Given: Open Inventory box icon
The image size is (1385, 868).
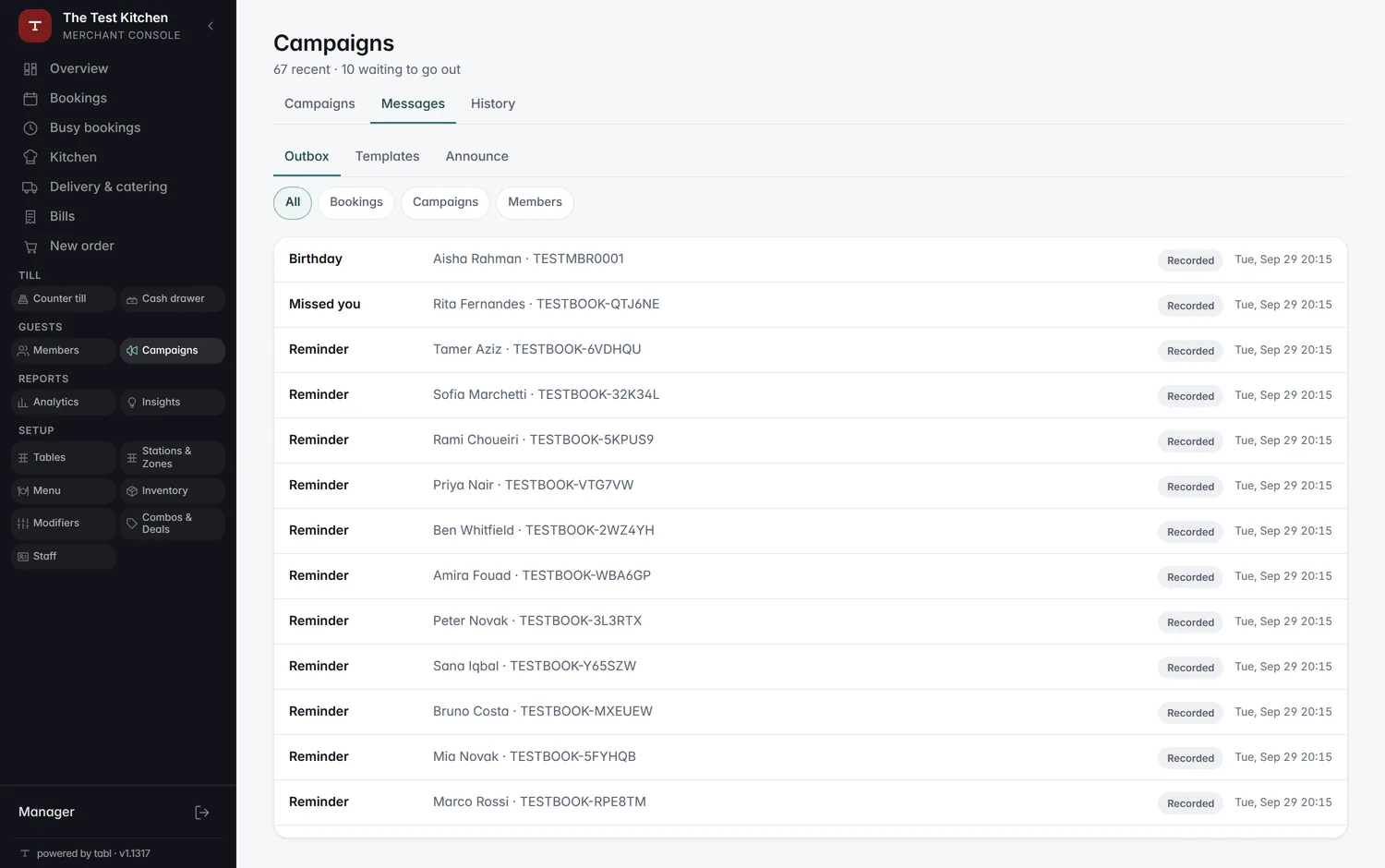Looking at the screenshot, I should tap(132, 491).
